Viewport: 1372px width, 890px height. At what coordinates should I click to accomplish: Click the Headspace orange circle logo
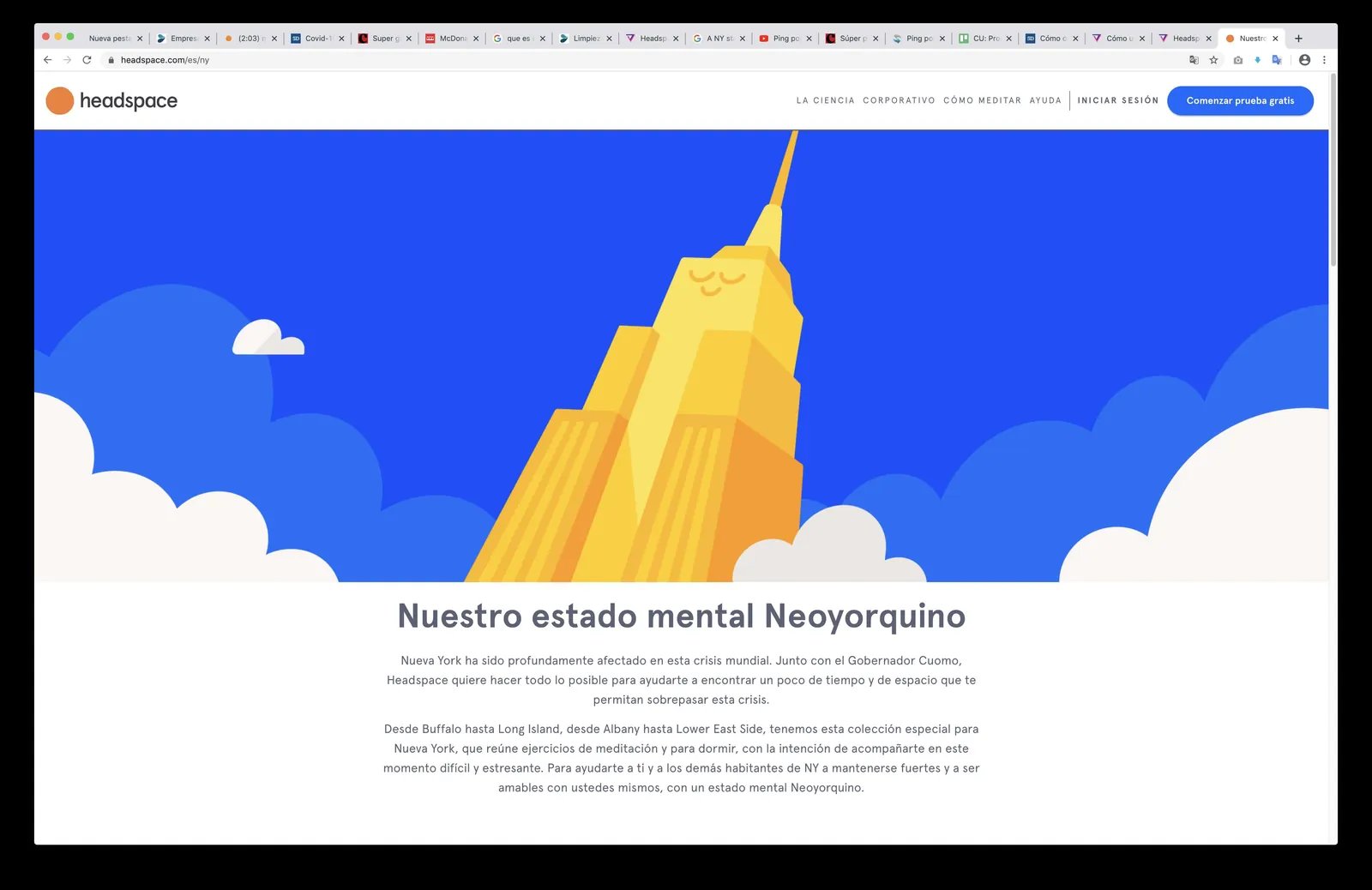[x=59, y=100]
